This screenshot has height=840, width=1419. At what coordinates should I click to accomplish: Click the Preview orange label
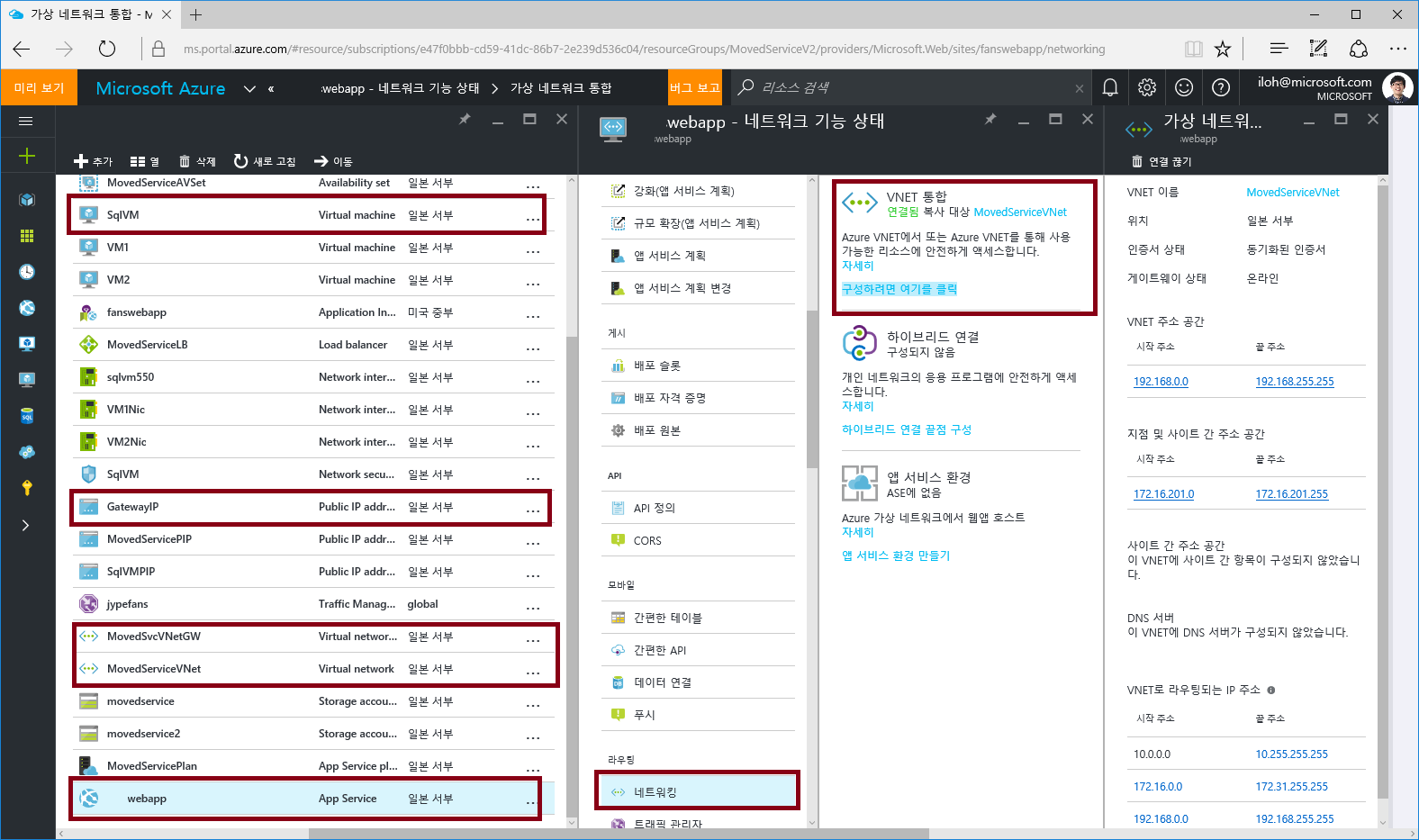coord(39,87)
